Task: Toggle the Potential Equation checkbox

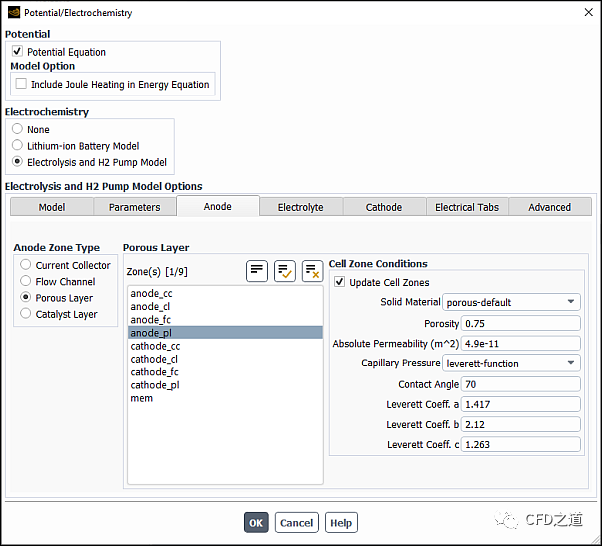Action: tap(18, 52)
